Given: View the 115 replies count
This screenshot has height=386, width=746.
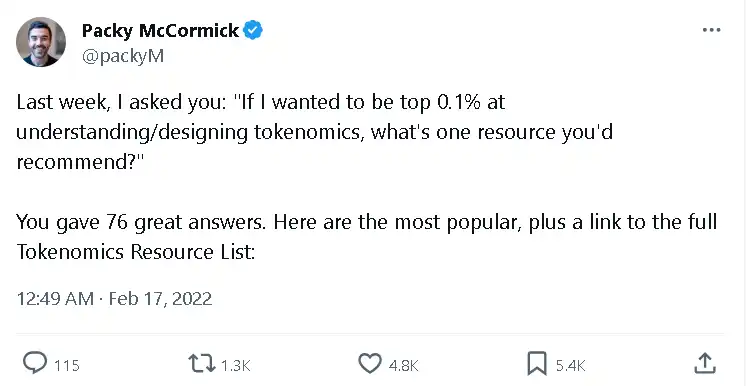Looking at the screenshot, I should [x=66, y=366].
